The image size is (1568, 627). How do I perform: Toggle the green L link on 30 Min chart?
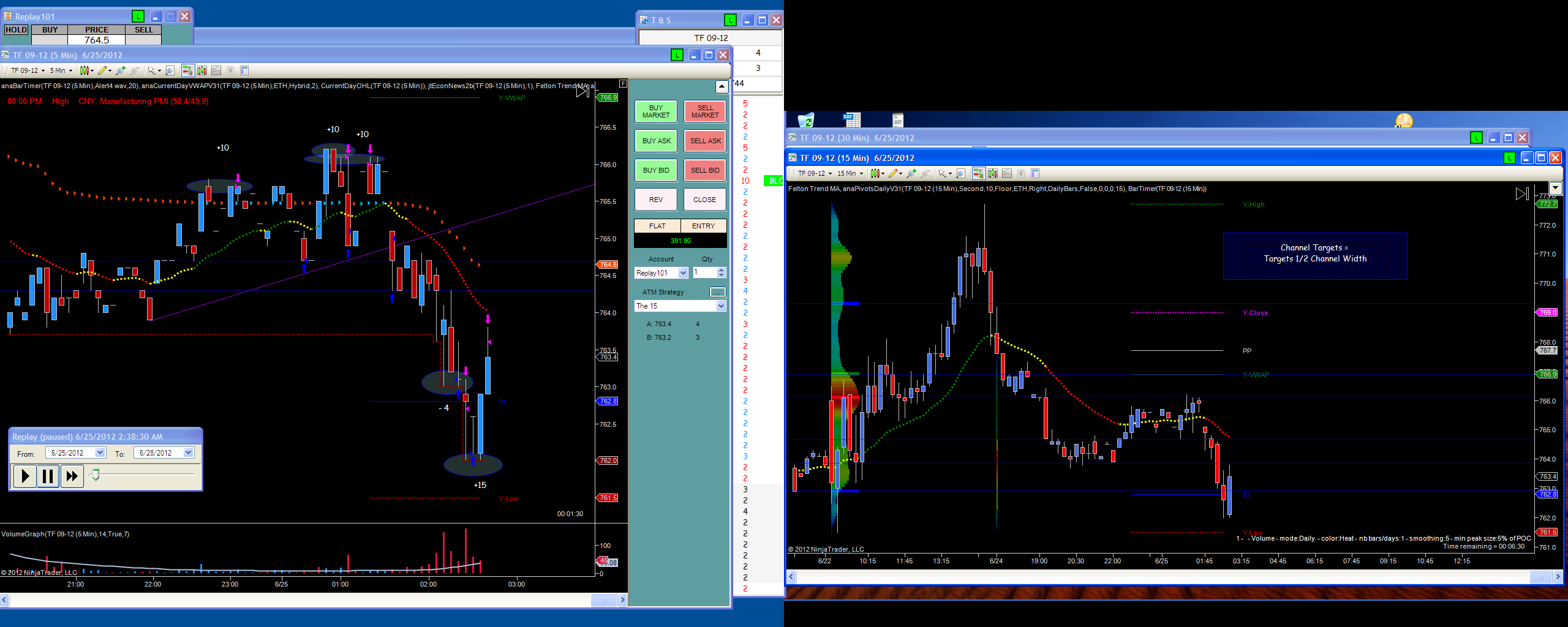(1477, 138)
